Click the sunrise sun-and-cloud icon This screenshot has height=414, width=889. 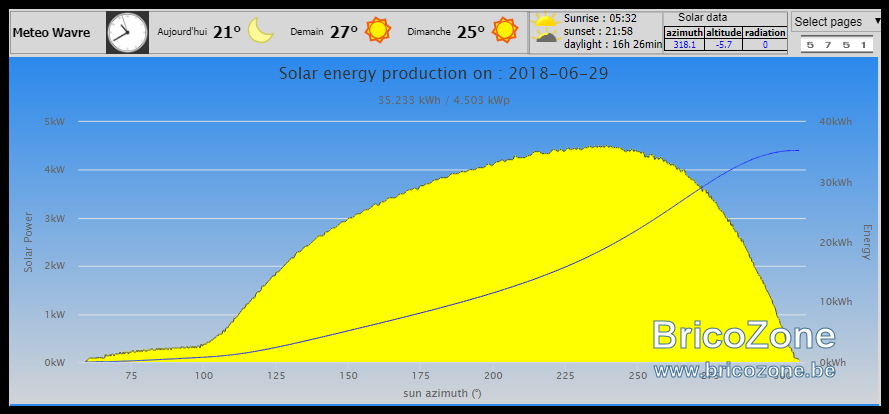pos(545,21)
